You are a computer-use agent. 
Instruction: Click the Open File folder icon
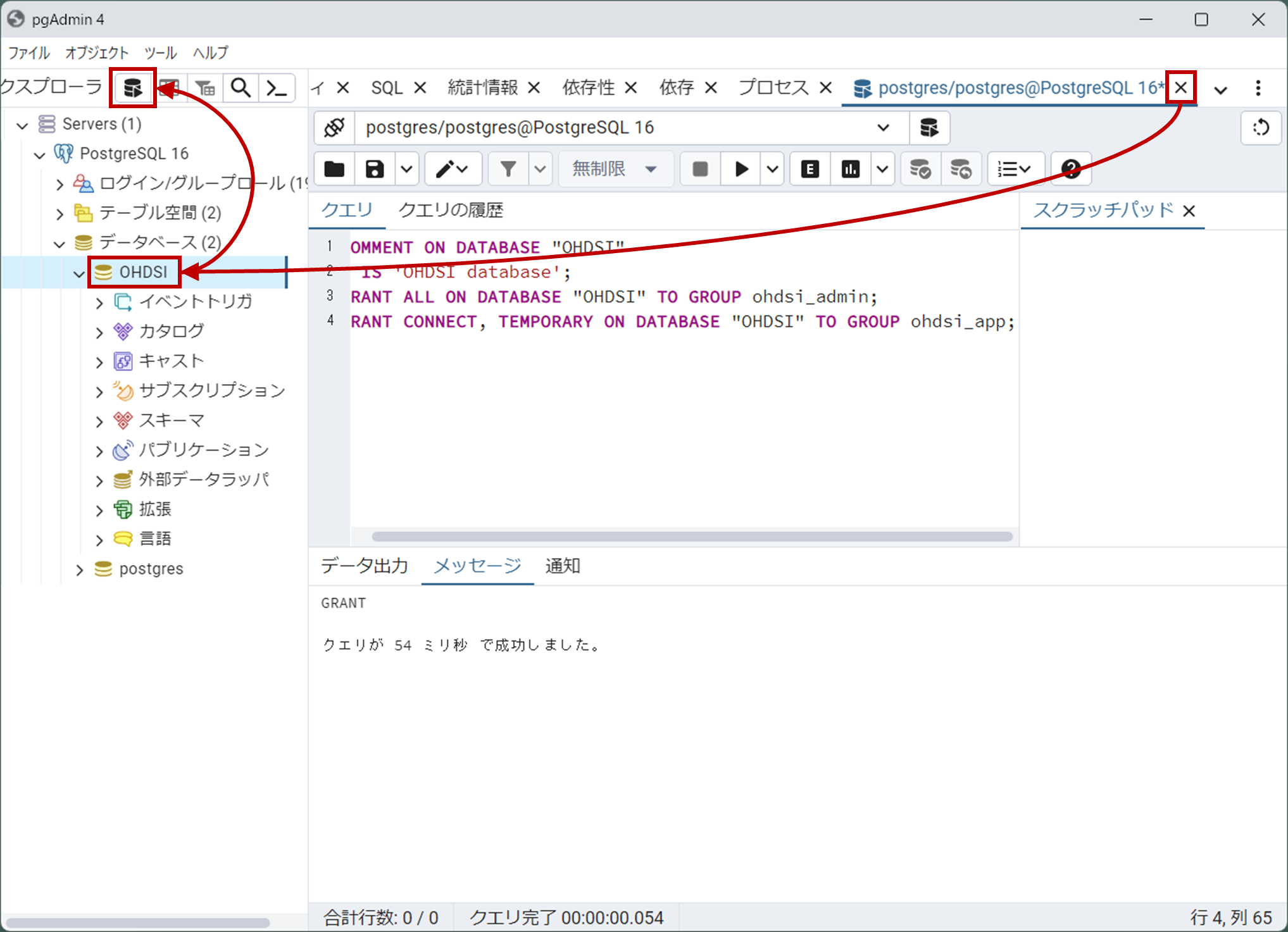tap(334, 169)
